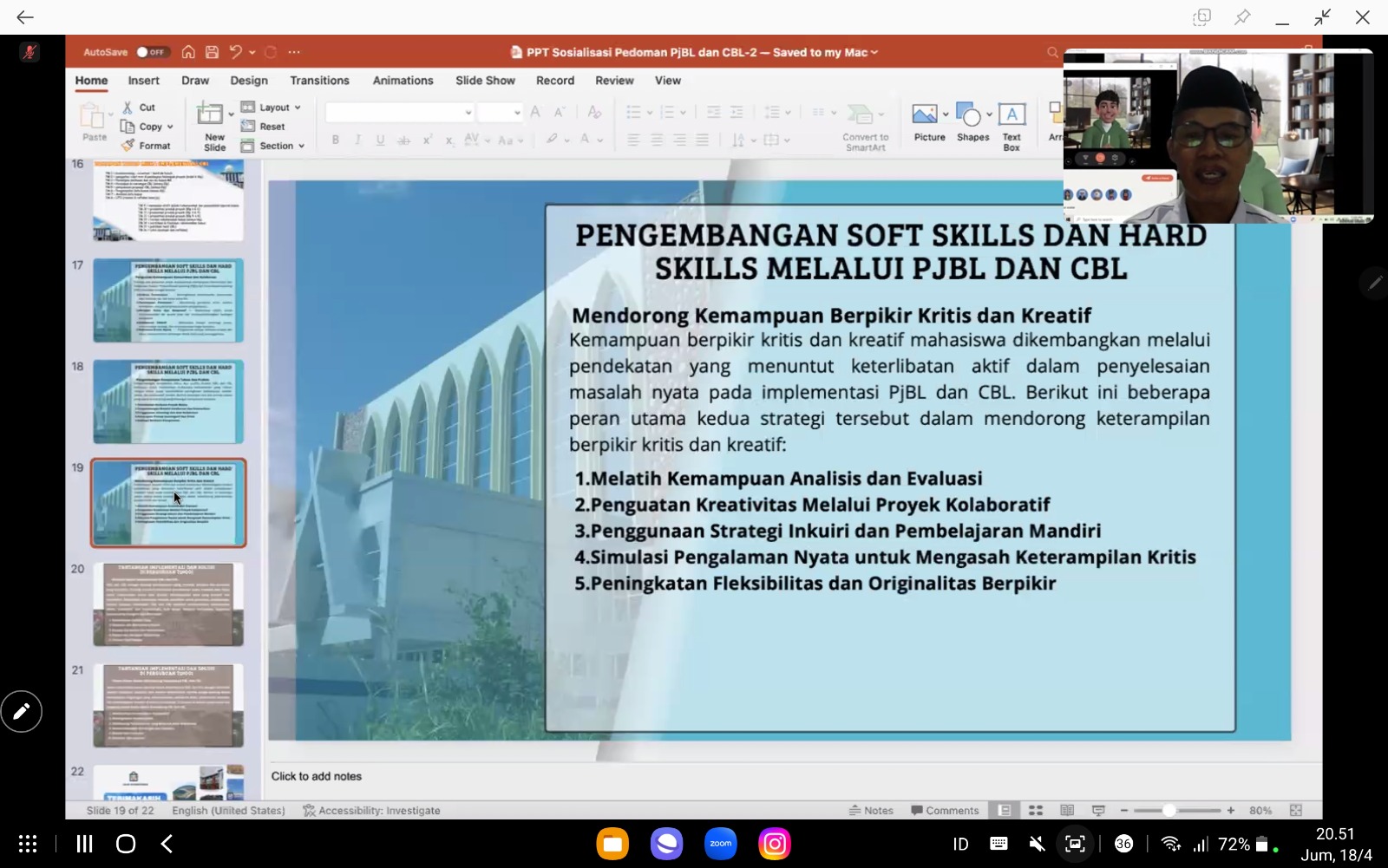This screenshot has height=868, width=1388.
Task: Toggle the Notes pane button
Action: pyautogui.click(x=872, y=810)
